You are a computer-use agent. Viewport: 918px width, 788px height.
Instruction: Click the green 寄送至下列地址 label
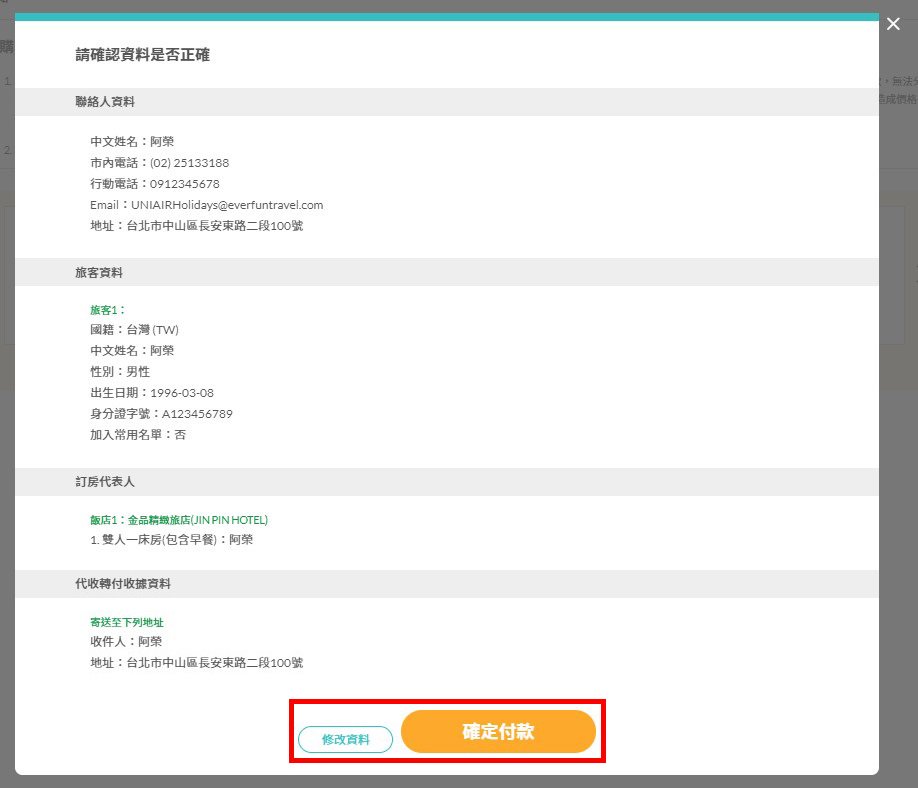[x=126, y=622]
